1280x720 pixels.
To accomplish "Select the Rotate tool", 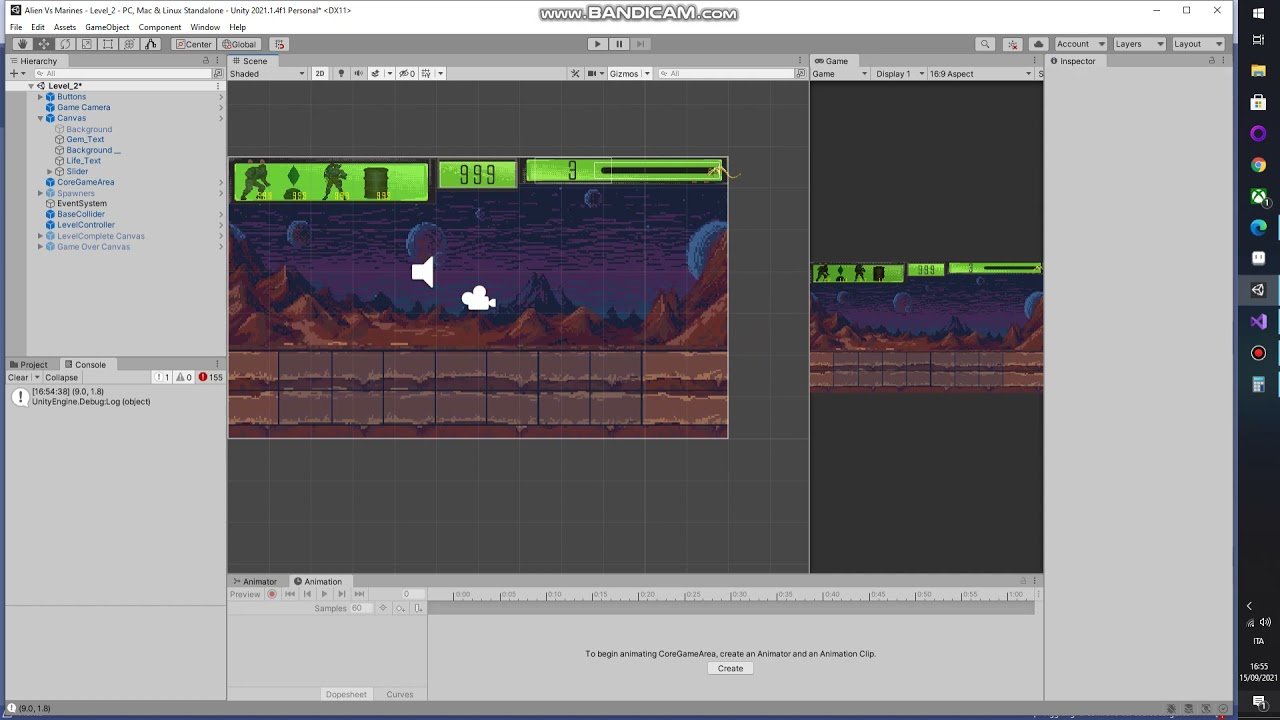I will (x=65, y=44).
